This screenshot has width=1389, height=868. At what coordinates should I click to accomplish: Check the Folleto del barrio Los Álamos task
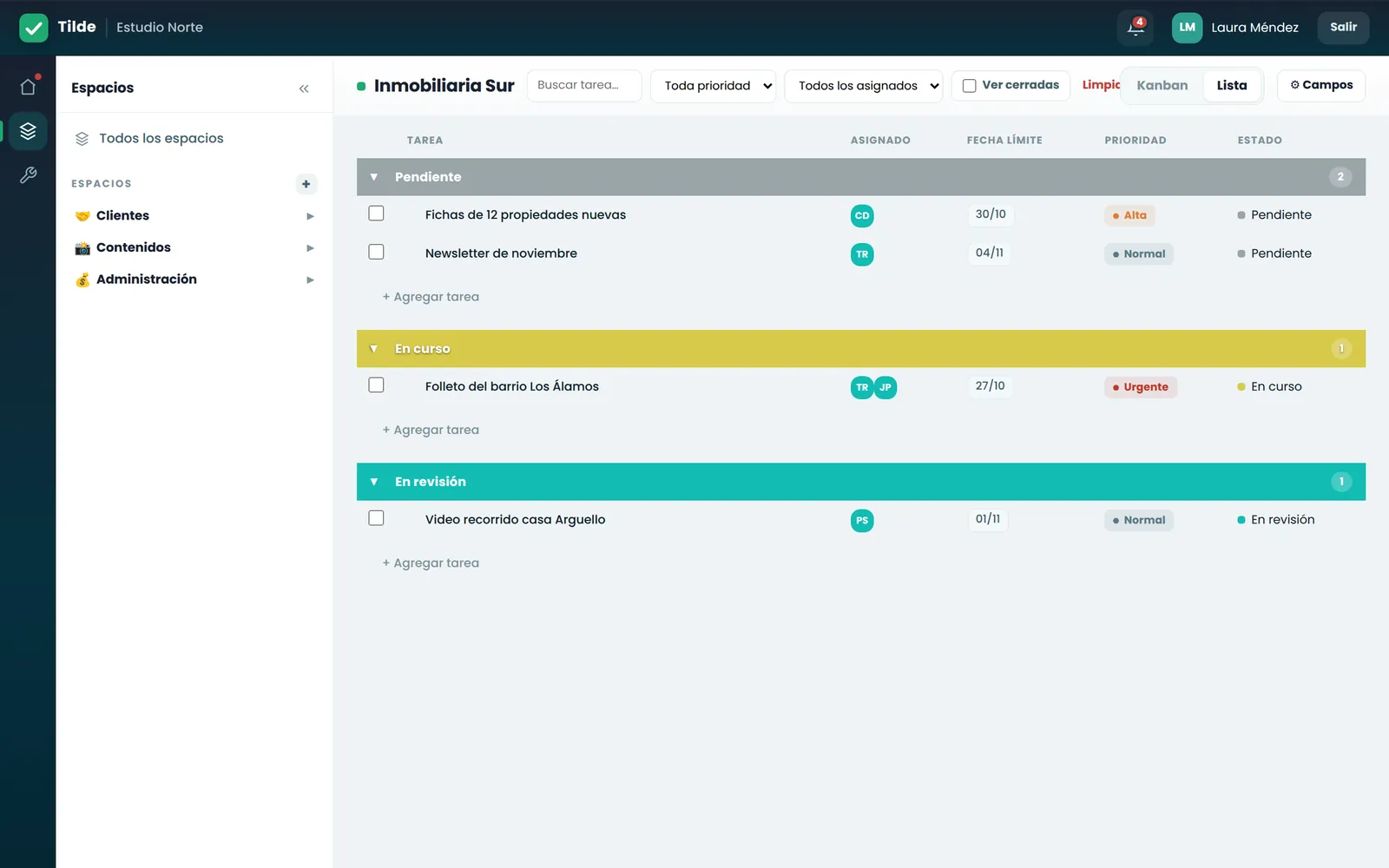pyautogui.click(x=376, y=385)
